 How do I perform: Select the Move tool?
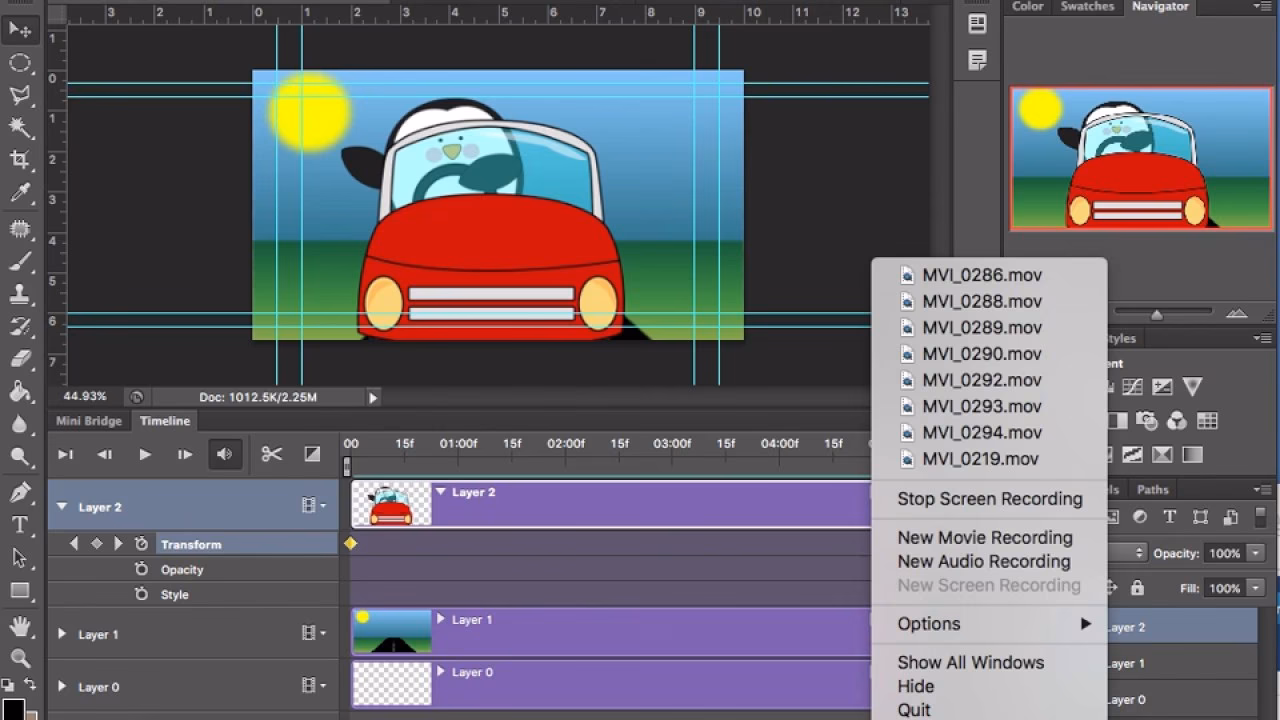[x=21, y=30]
